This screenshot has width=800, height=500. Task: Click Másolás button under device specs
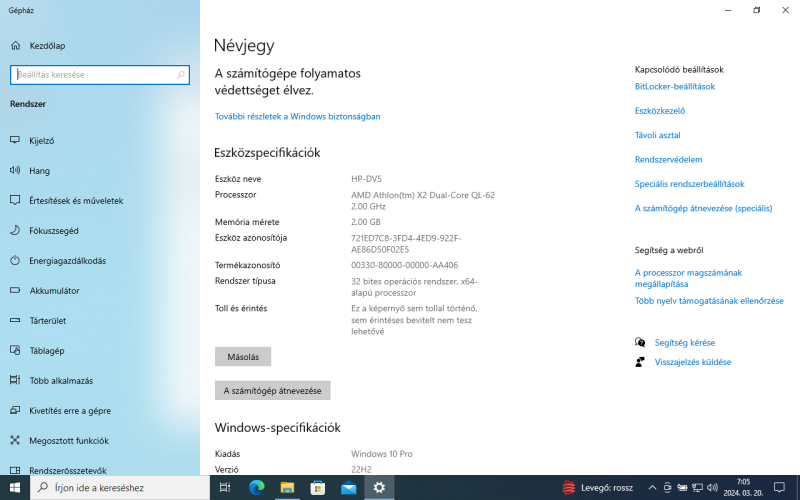point(243,357)
